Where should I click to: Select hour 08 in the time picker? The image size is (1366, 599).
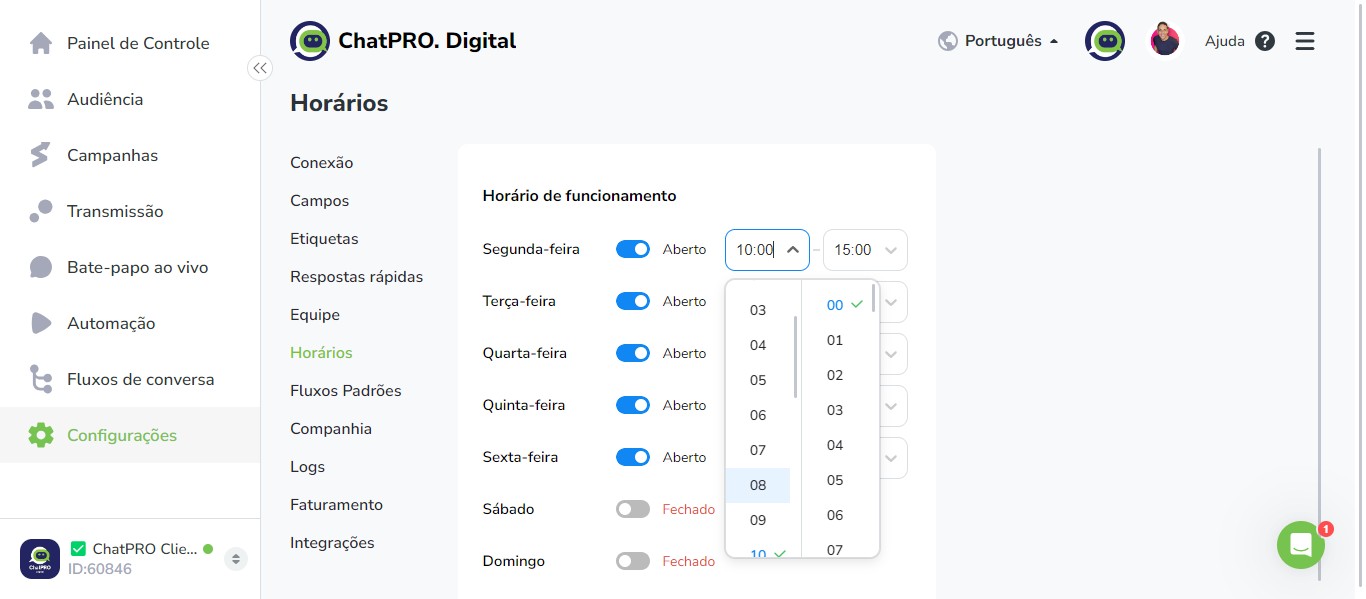758,485
